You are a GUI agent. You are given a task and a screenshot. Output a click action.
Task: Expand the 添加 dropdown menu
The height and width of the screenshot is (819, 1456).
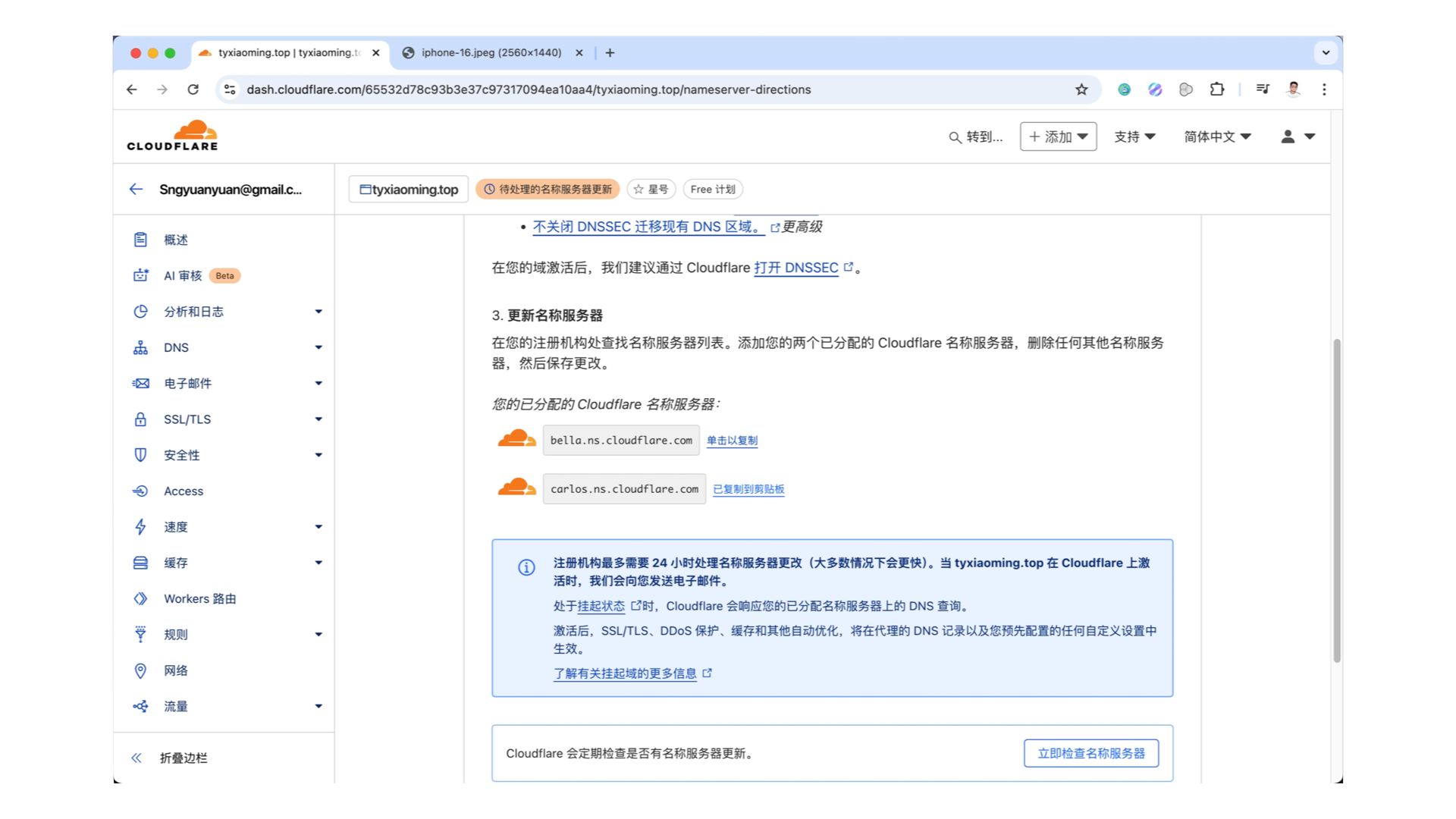pos(1058,136)
